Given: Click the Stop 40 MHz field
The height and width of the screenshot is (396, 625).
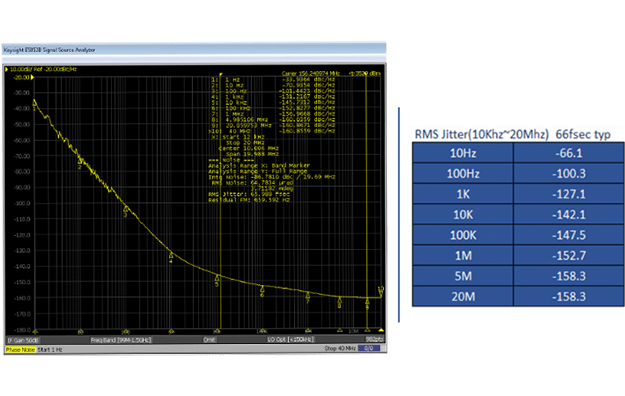Looking at the screenshot, I should tap(340, 349).
